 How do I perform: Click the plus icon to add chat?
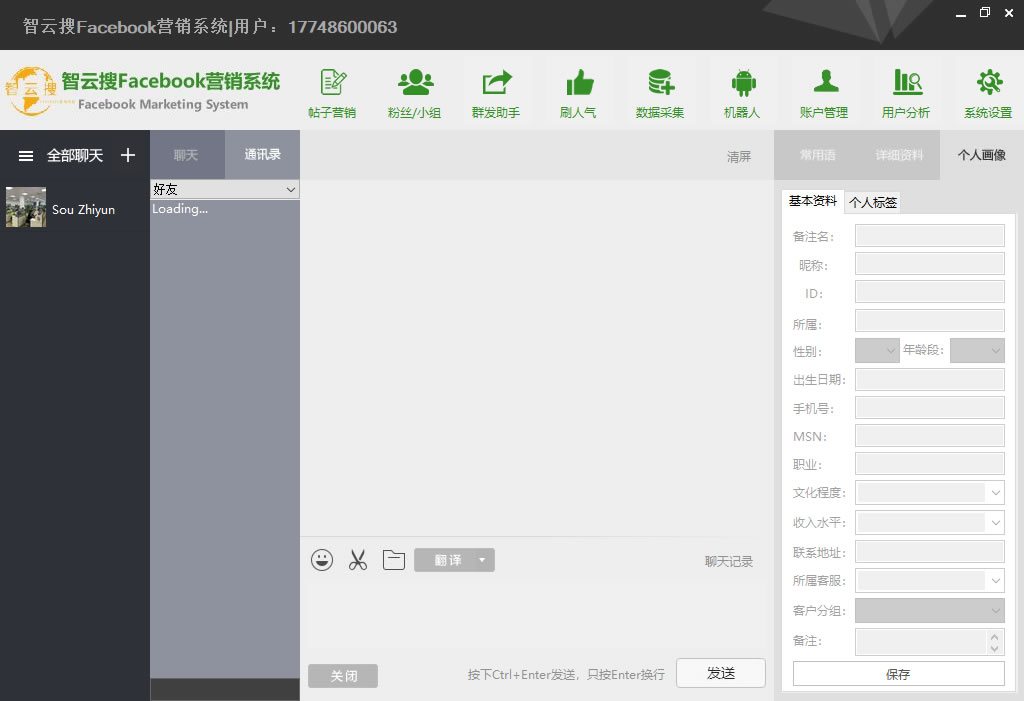coord(128,155)
